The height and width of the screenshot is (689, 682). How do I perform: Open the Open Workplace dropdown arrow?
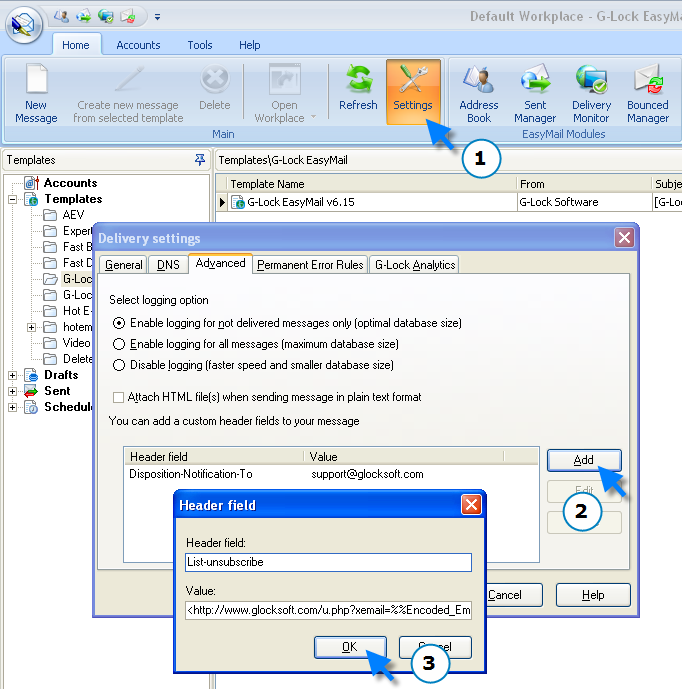tap(313, 117)
